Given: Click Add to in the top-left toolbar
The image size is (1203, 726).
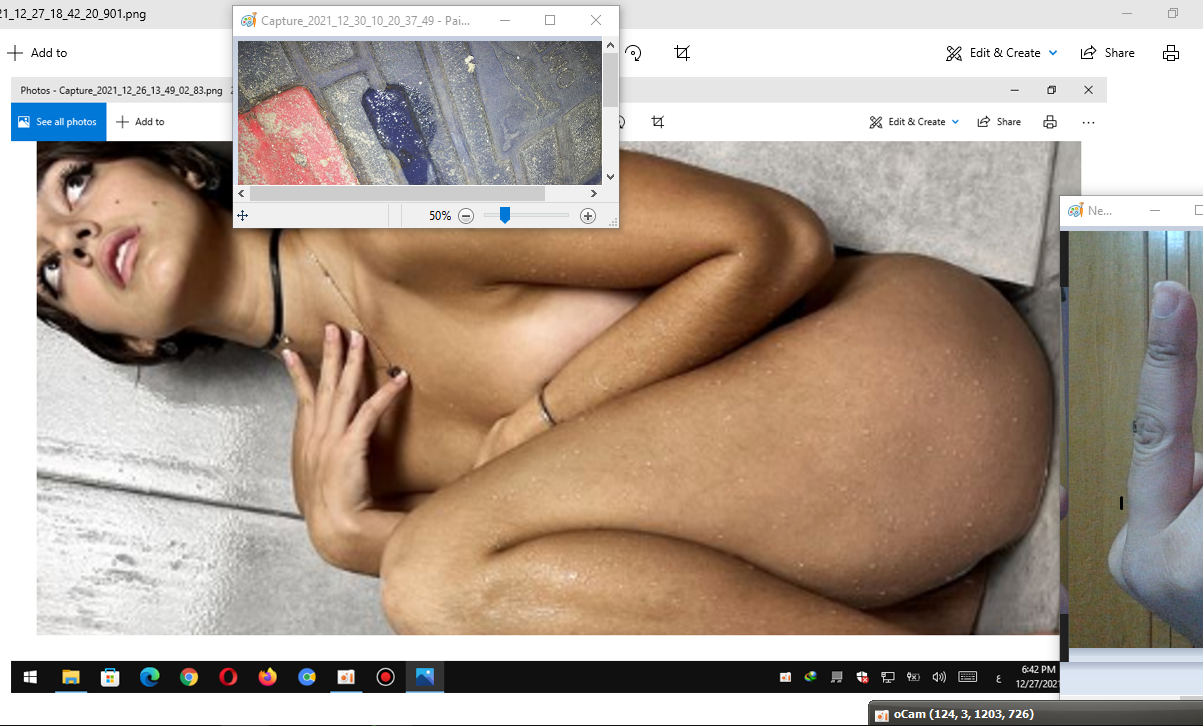Looking at the screenshot, I should pos(37,53).
